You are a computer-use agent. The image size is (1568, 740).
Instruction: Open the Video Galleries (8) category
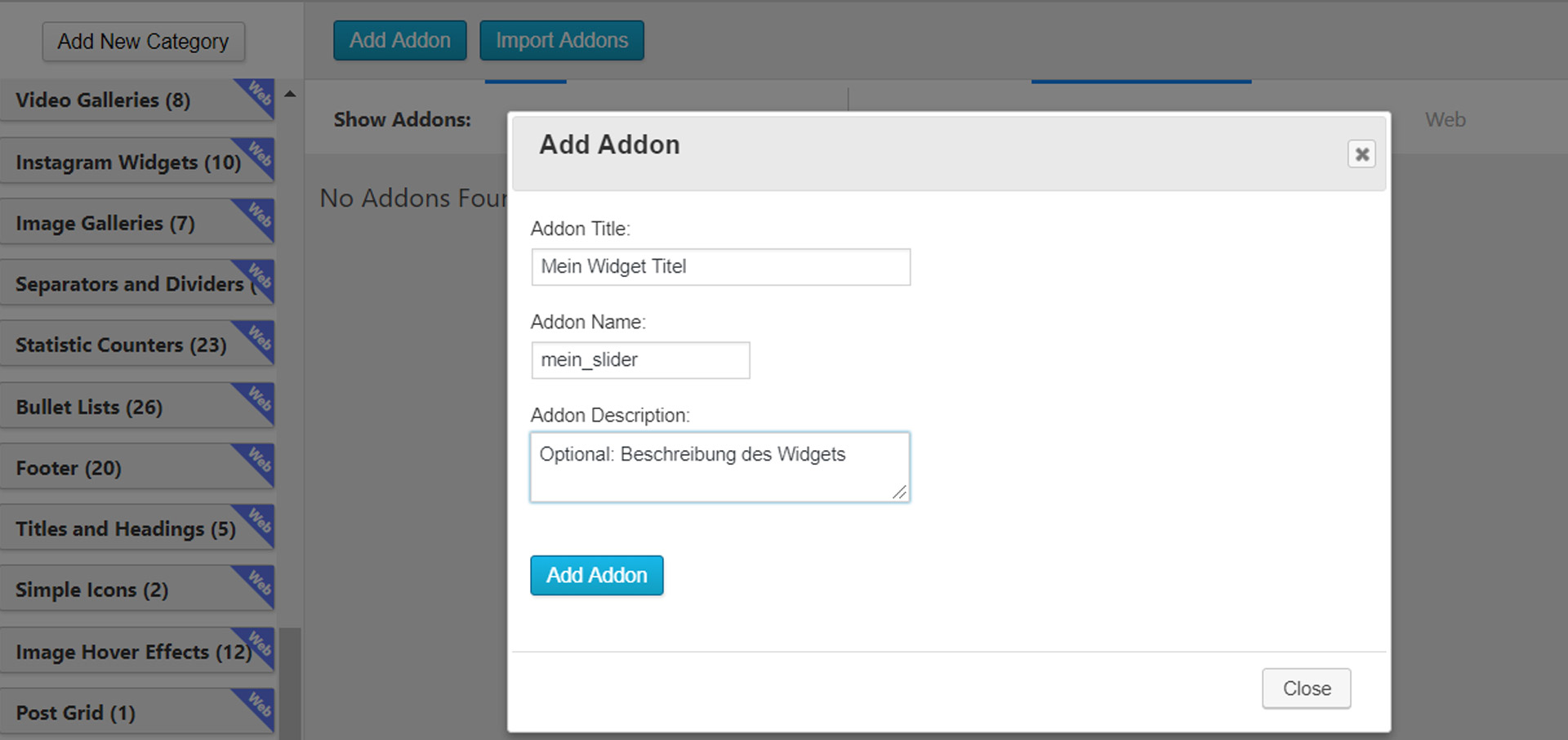tap(137, 100)
